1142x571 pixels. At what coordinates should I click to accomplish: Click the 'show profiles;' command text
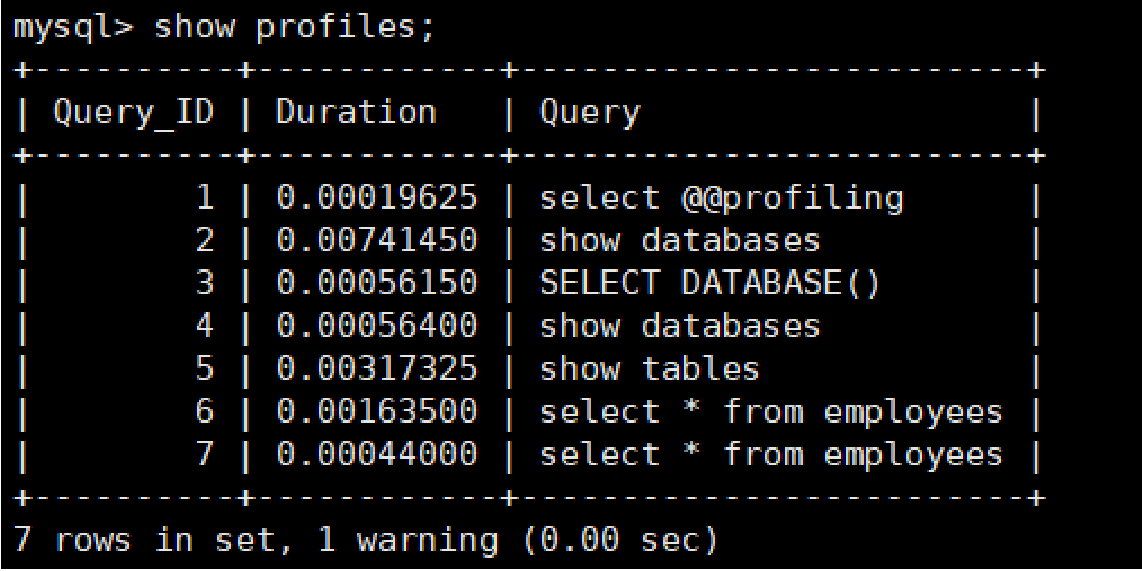click(294, 30)
